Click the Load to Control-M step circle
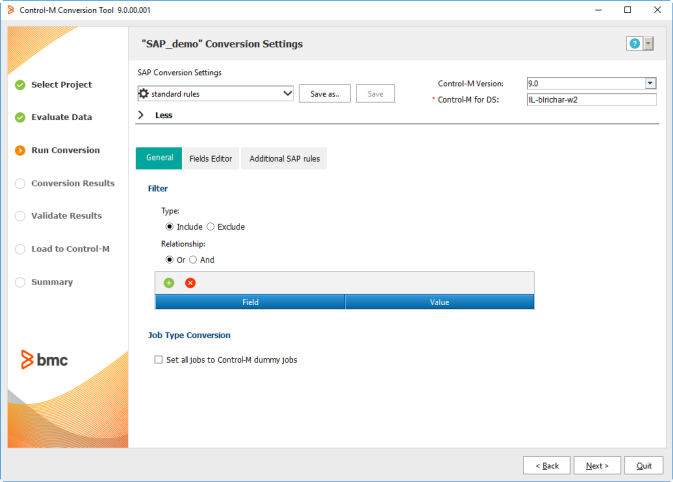673x482 pixels. [x=20, y=249]
